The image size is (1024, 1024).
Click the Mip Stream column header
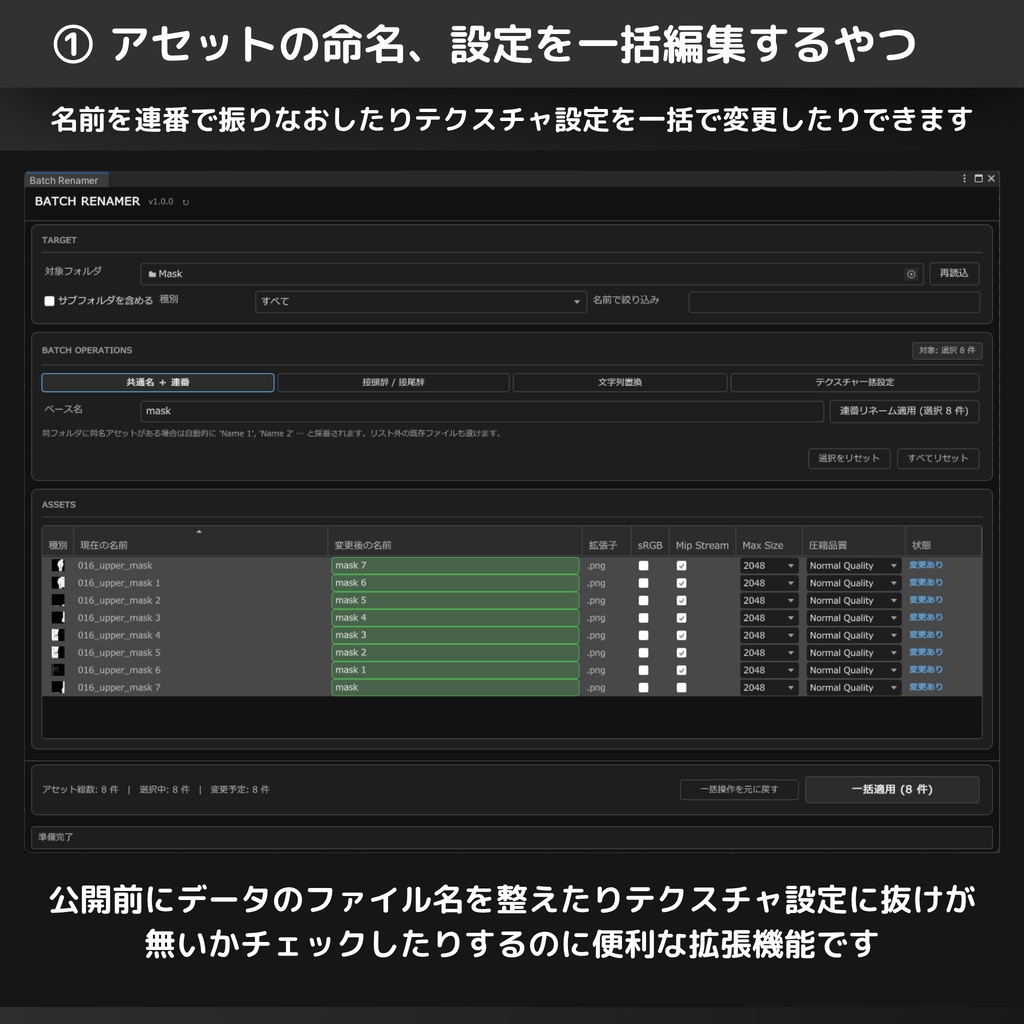click(x=702, y=542)
